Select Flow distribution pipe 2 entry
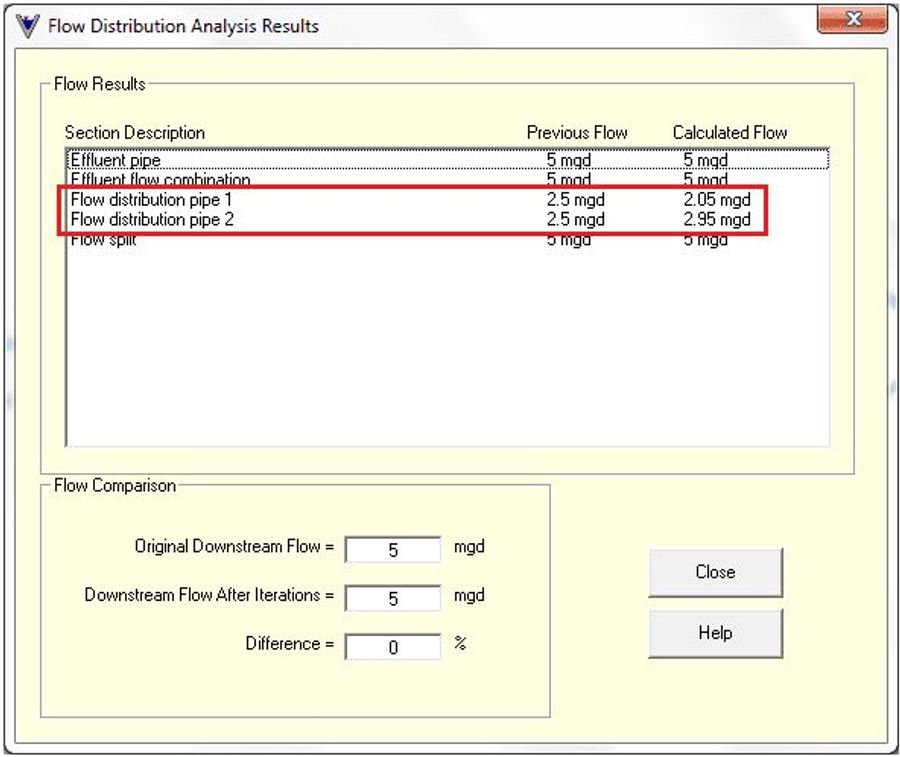The height and width of the screenshot is (757, 900). point(151,219)
